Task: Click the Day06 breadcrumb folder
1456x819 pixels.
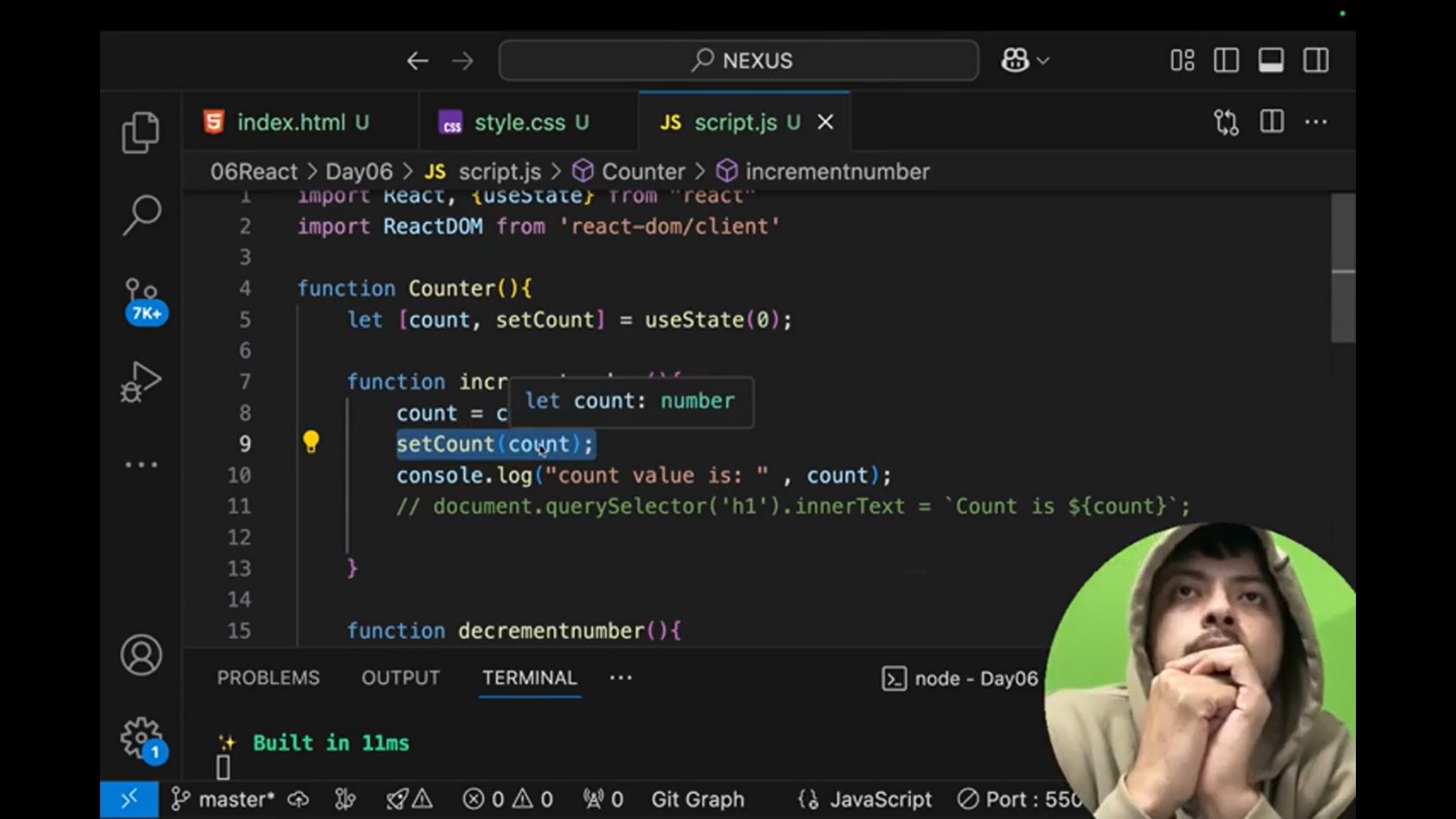Action: 359,172
